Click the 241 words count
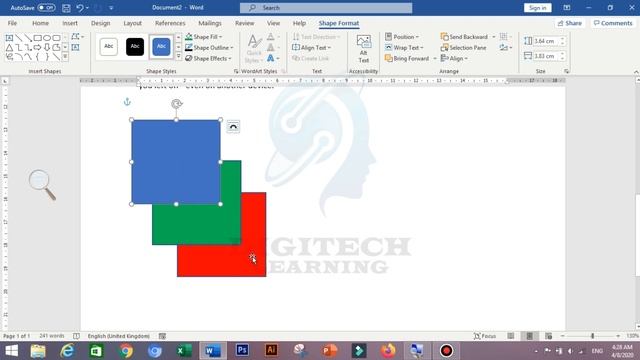Viewport: 640px width, 360px height. [x=52, y=336]
